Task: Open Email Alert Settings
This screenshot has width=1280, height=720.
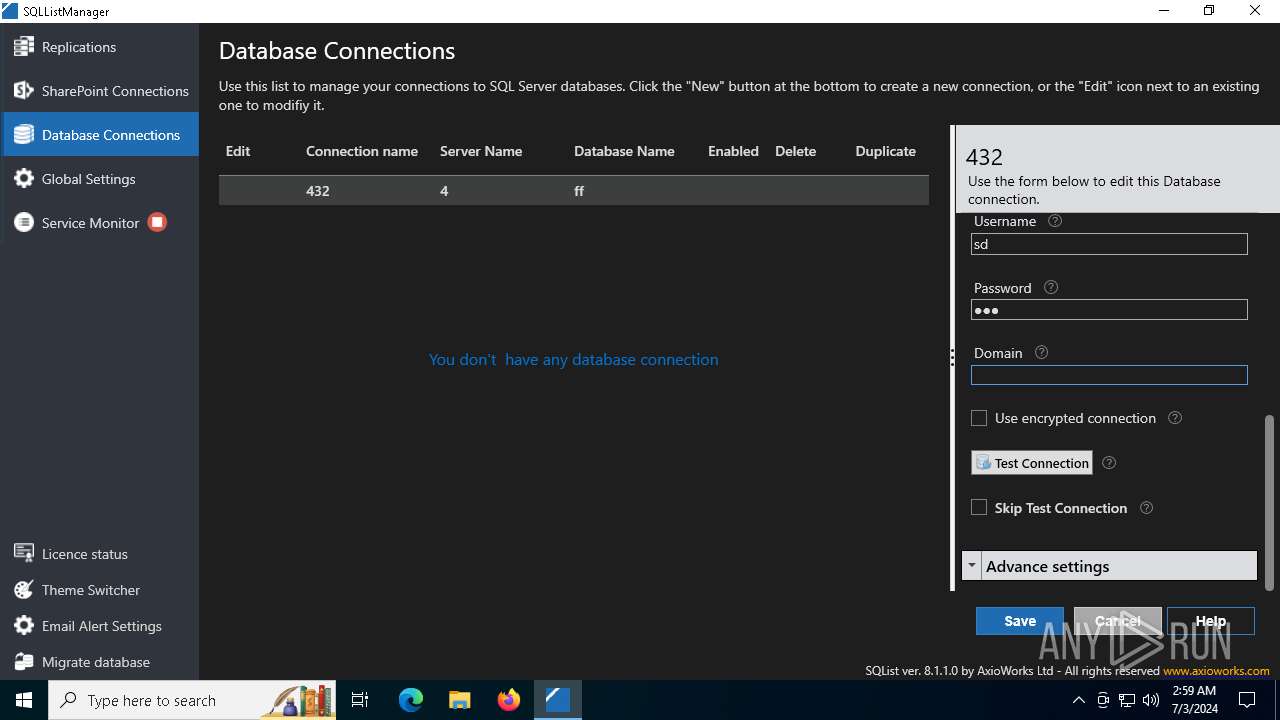Action: coord(101,626)
